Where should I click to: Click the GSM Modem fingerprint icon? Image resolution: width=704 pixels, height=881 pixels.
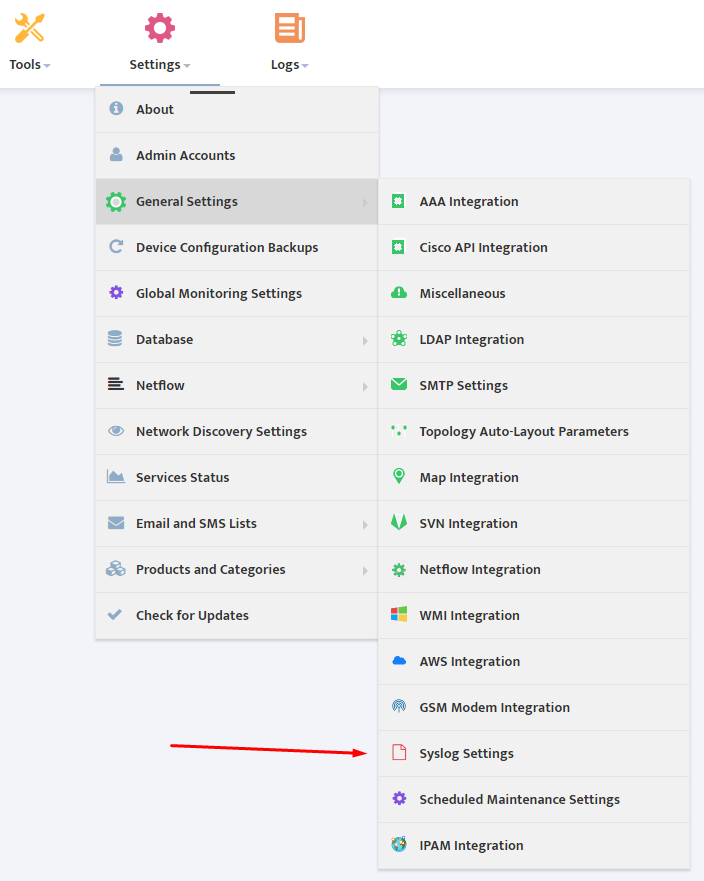pos(399,706)
